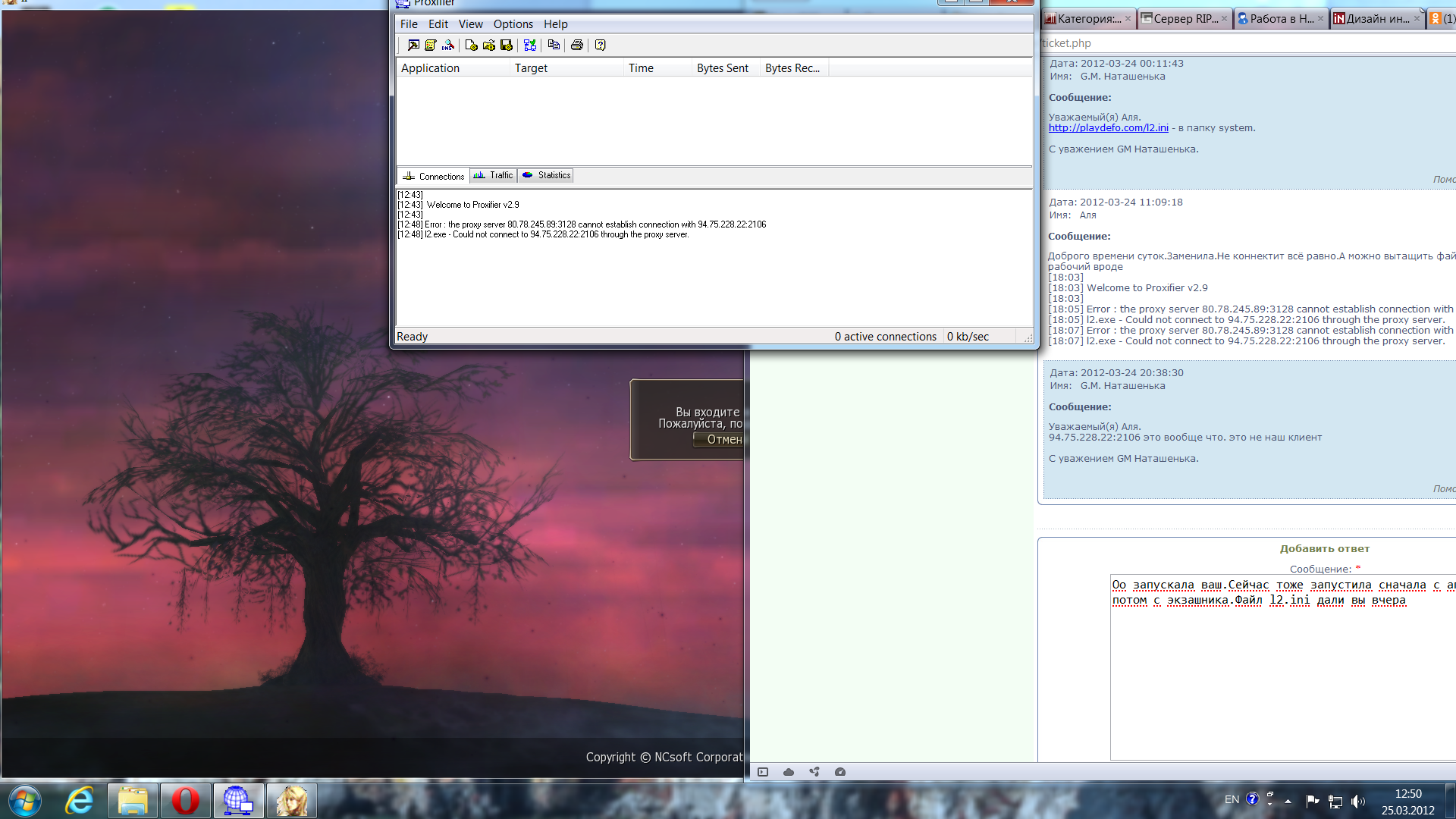This screenshot has width=1456, height=819.
Task: Click the copy toolbar icon in Proxifier
Action: [x=554, y=45]
